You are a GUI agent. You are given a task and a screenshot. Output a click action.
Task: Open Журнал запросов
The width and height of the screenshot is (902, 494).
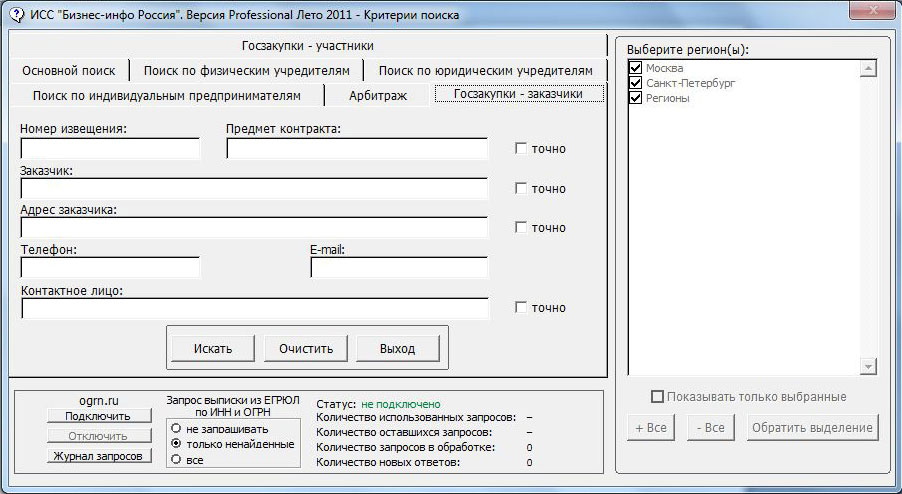[98, 456]
